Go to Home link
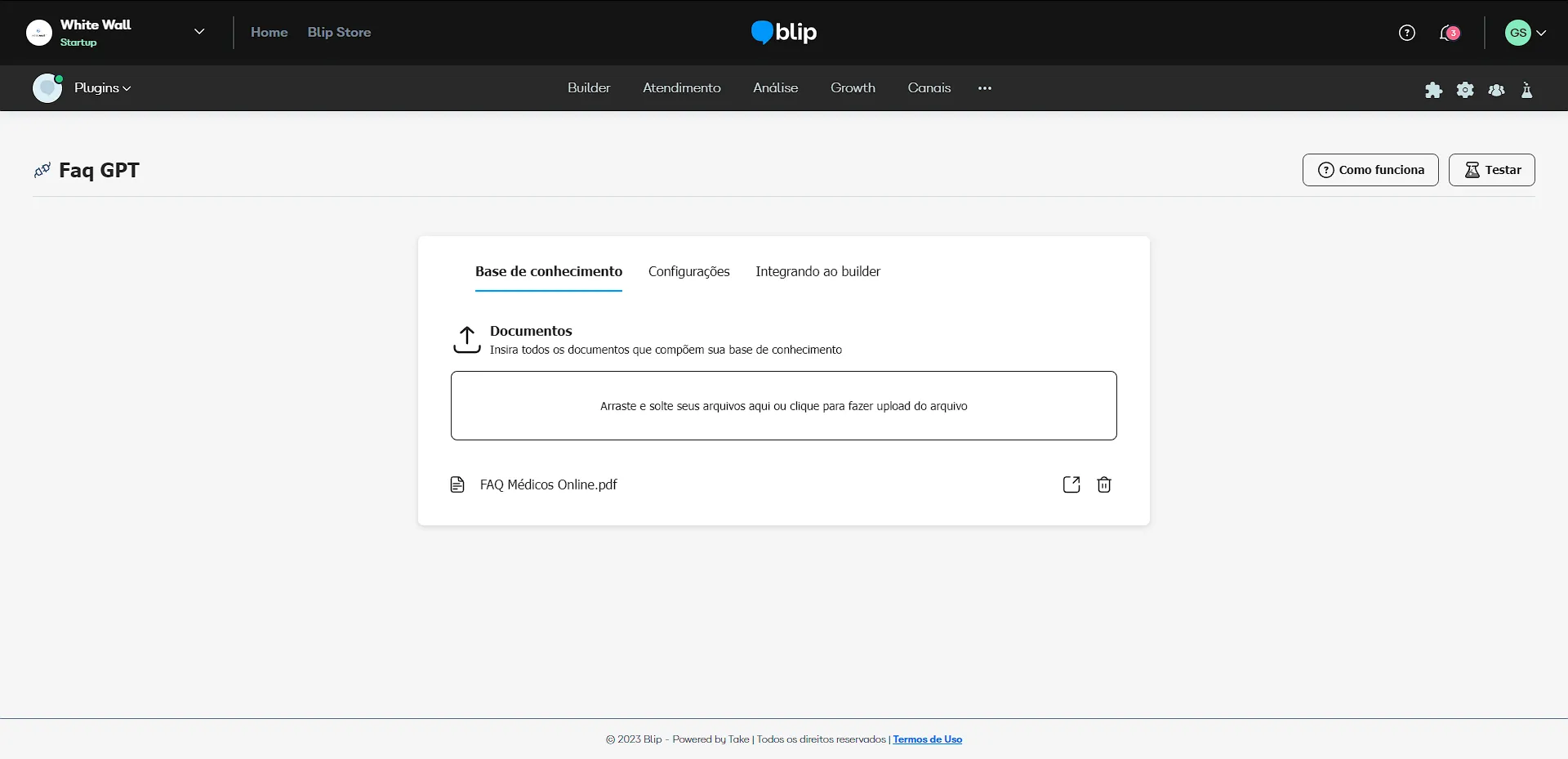Image resolution: width=1568 pixels, height=759 pixels. click(269, 33)
